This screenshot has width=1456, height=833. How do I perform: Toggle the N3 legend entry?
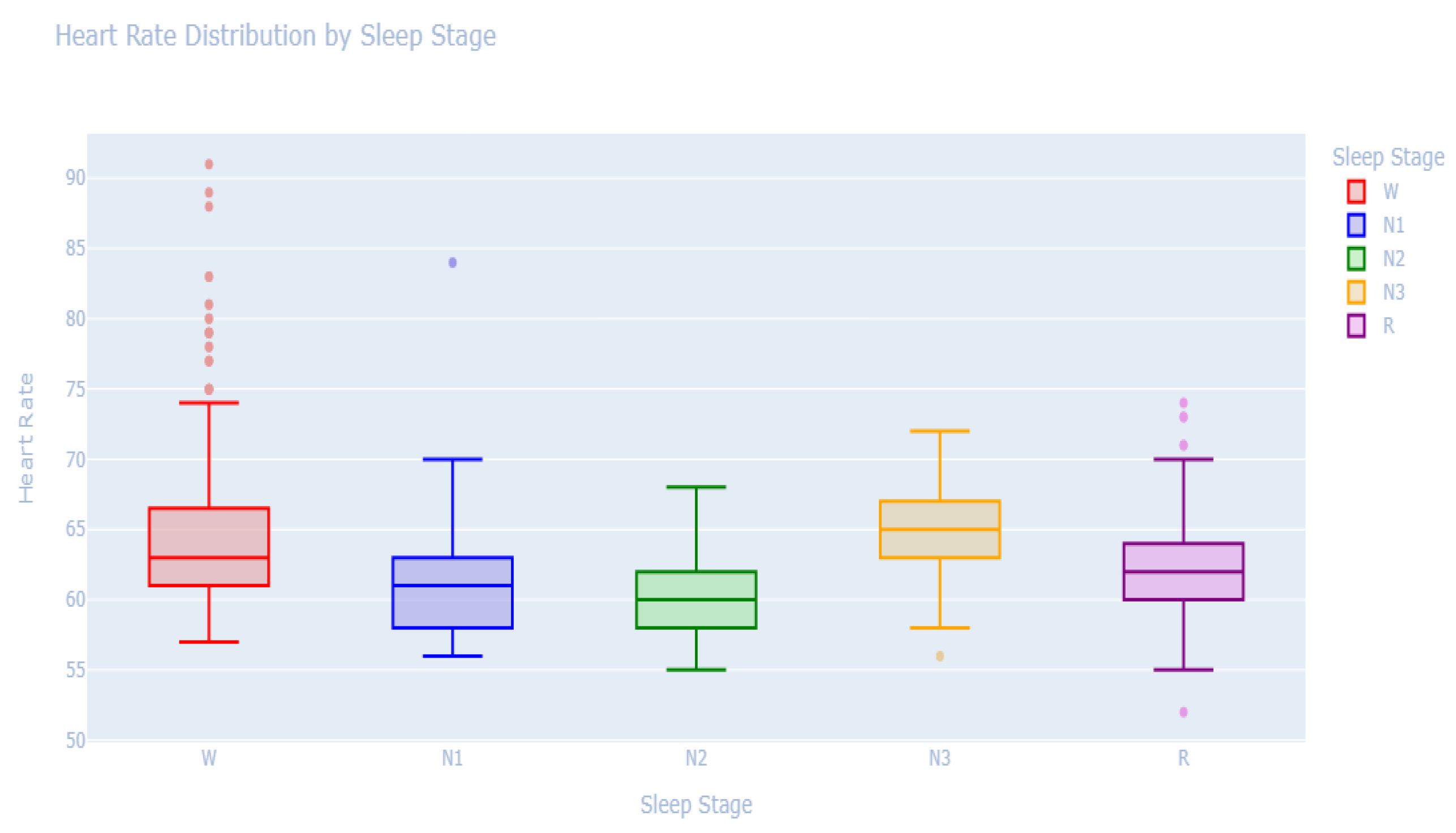tap(1394, 293)
